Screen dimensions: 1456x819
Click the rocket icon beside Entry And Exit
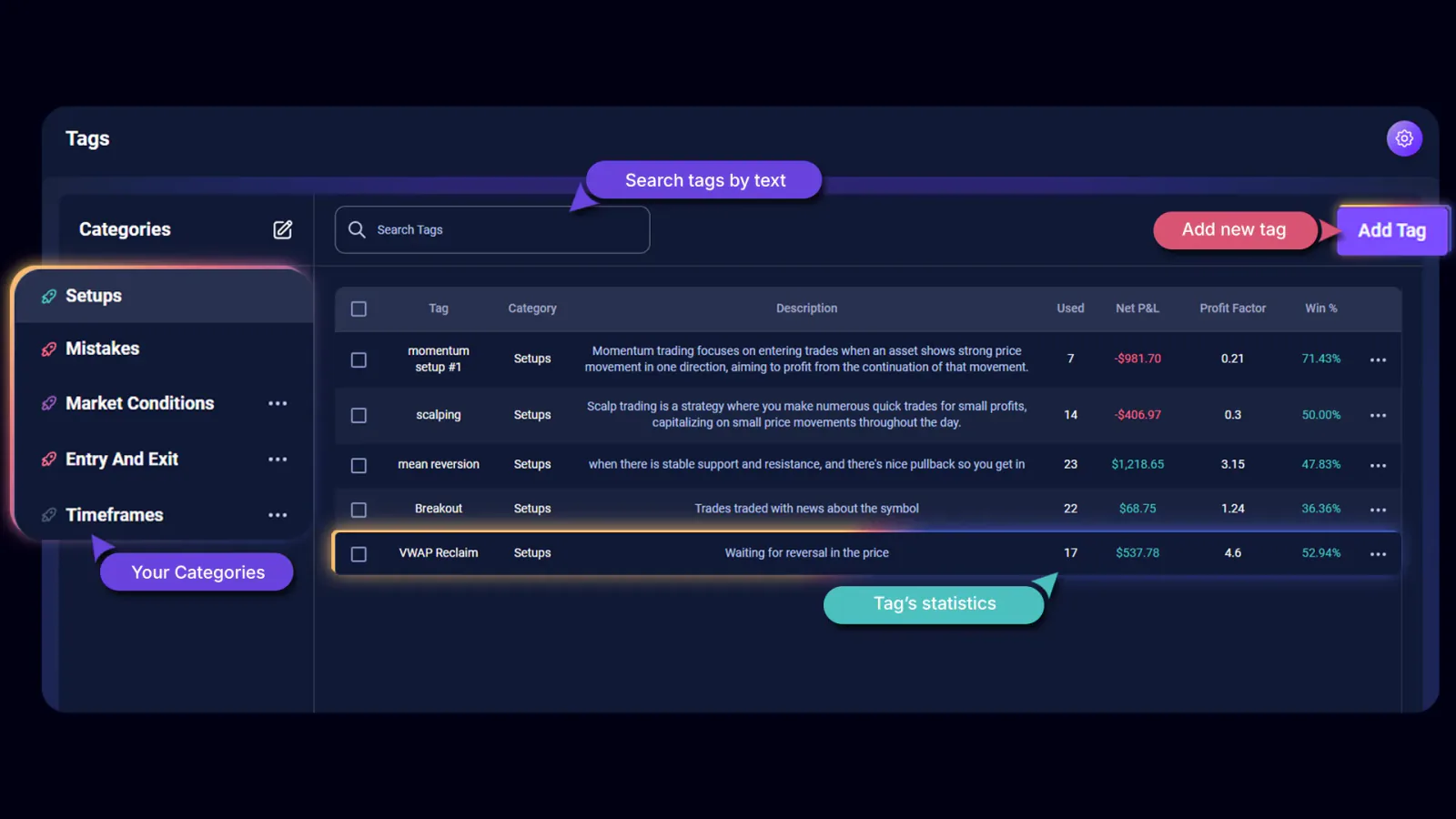point(48,459)
